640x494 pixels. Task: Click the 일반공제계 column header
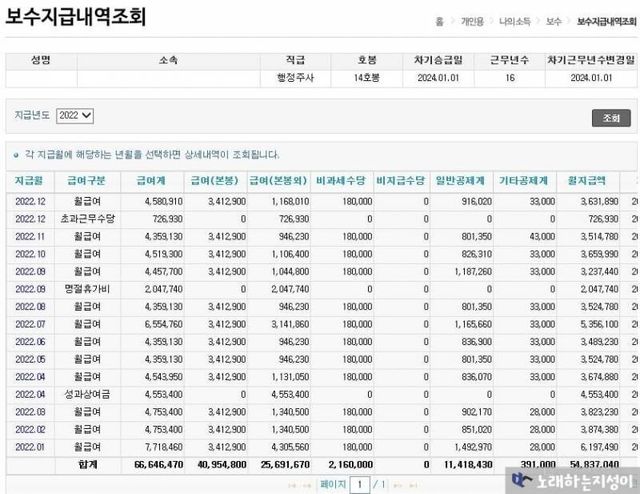[461, 181]
